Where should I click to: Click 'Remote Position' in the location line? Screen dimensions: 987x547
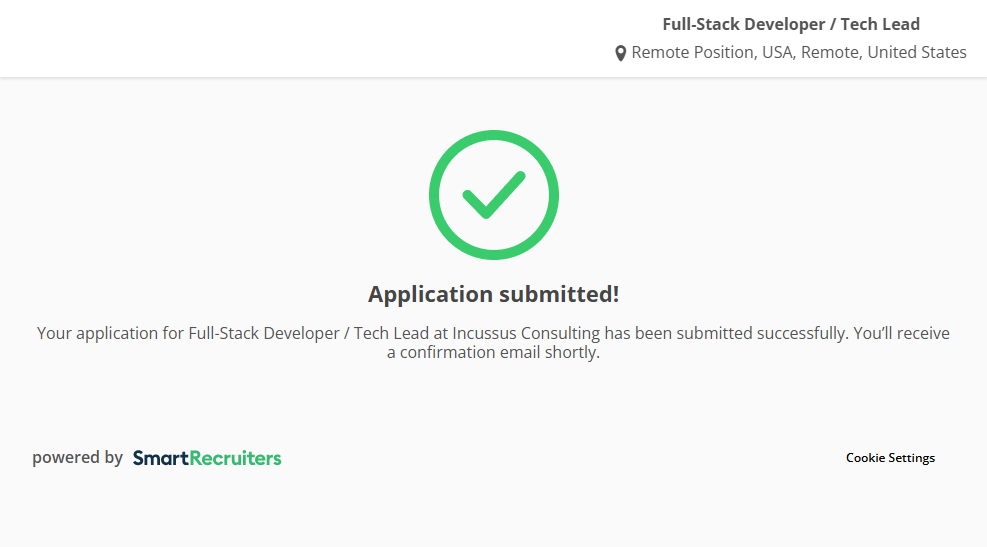[x=692, y=52]
